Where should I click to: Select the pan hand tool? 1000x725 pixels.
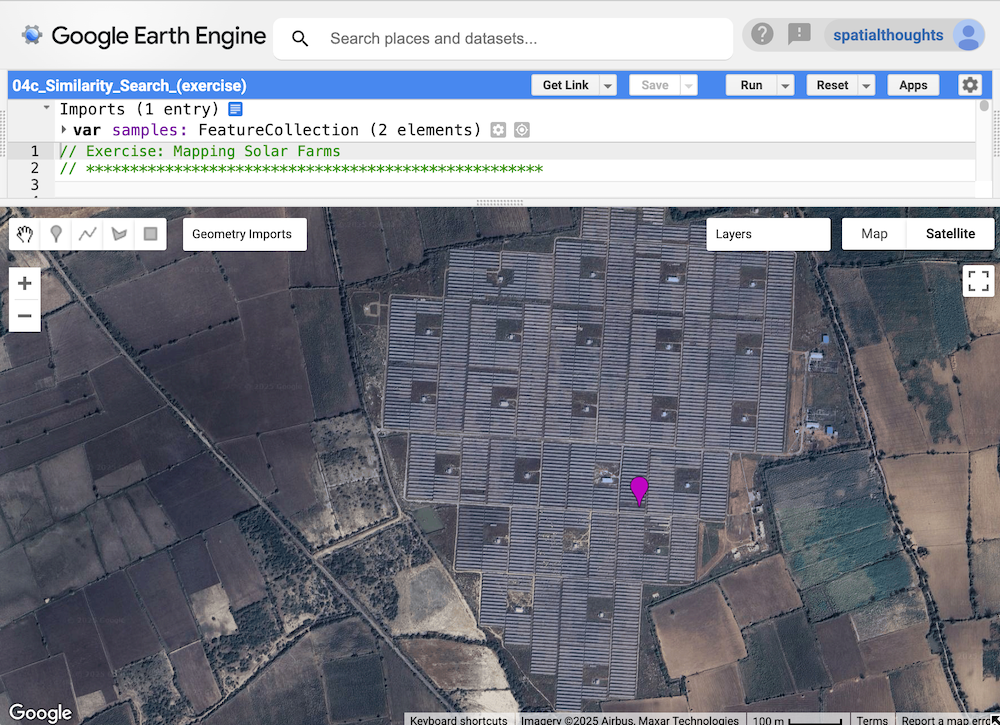[x=26, y=234]
